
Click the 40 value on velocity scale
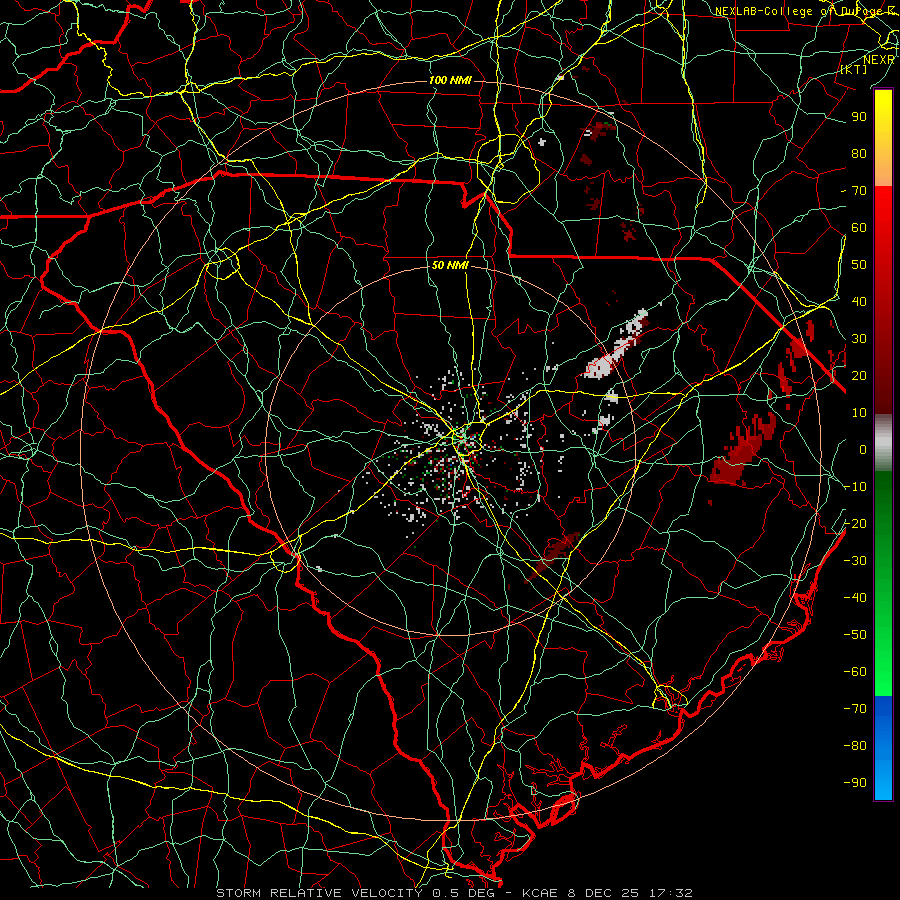point(859,302)
